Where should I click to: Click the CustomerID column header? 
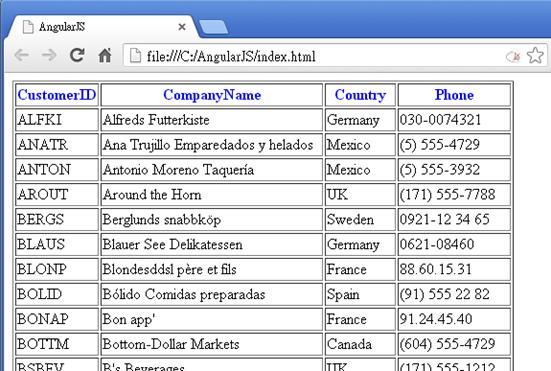[x=57, y=95]
